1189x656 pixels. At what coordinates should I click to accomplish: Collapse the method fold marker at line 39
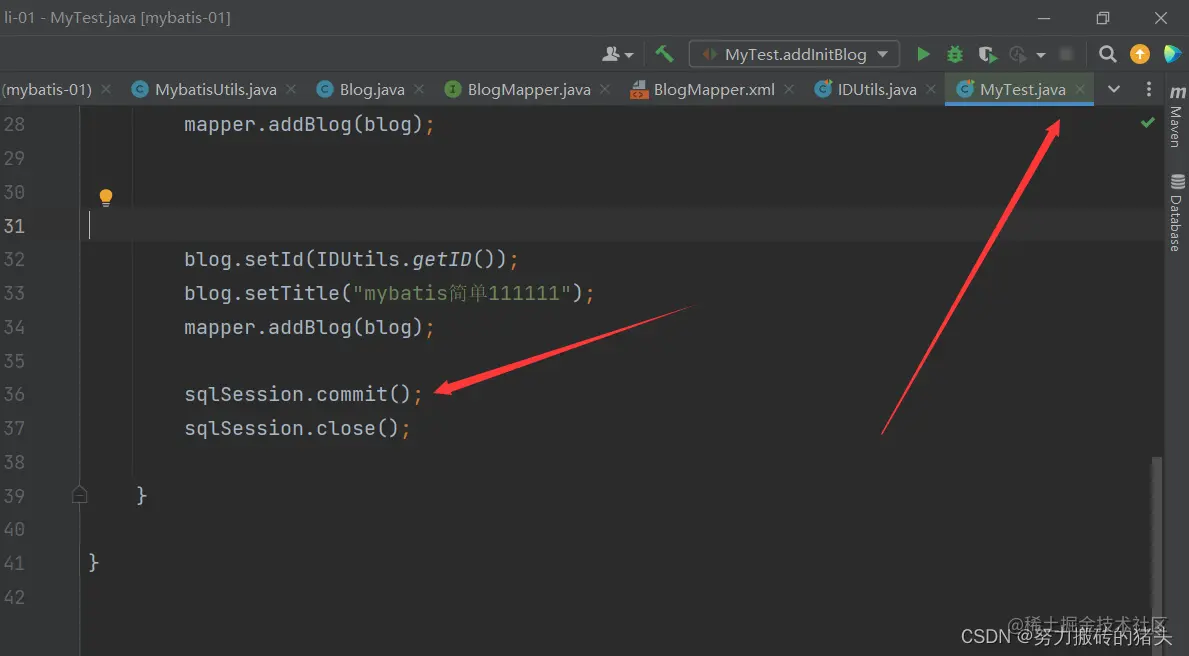point(80,495)
